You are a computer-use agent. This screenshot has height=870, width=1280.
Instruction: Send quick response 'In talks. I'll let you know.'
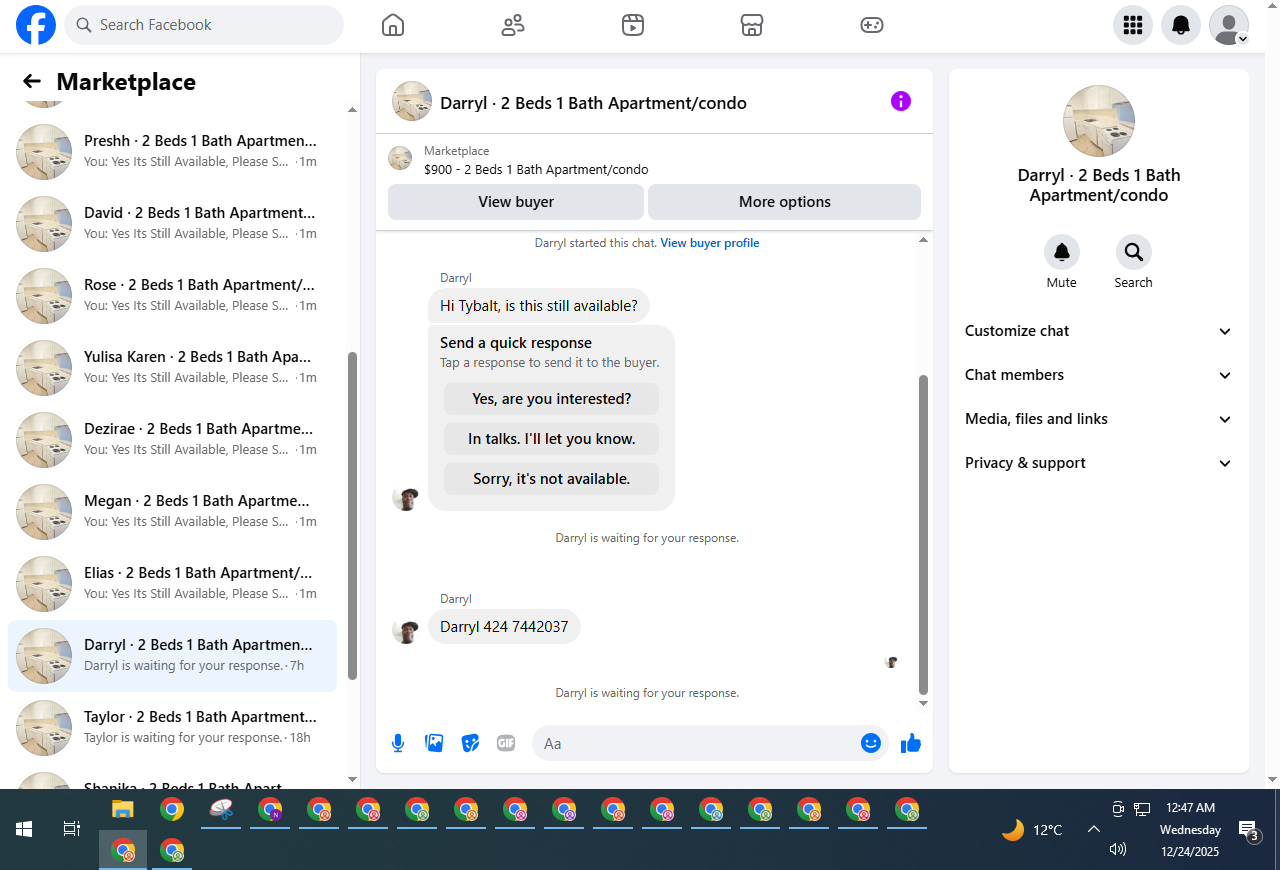(552, 439)
